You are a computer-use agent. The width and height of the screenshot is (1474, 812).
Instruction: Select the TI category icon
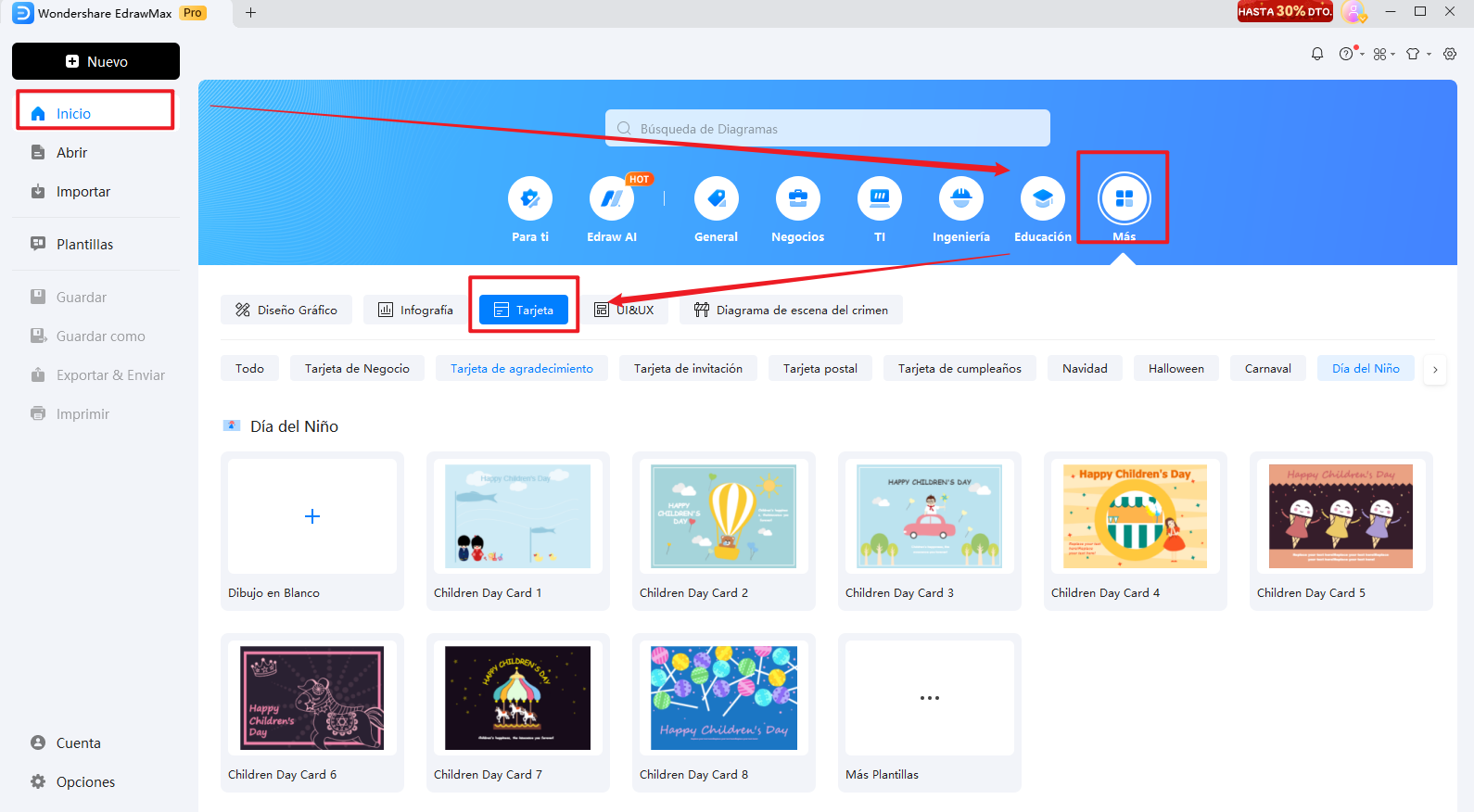(x=879, y=198)
